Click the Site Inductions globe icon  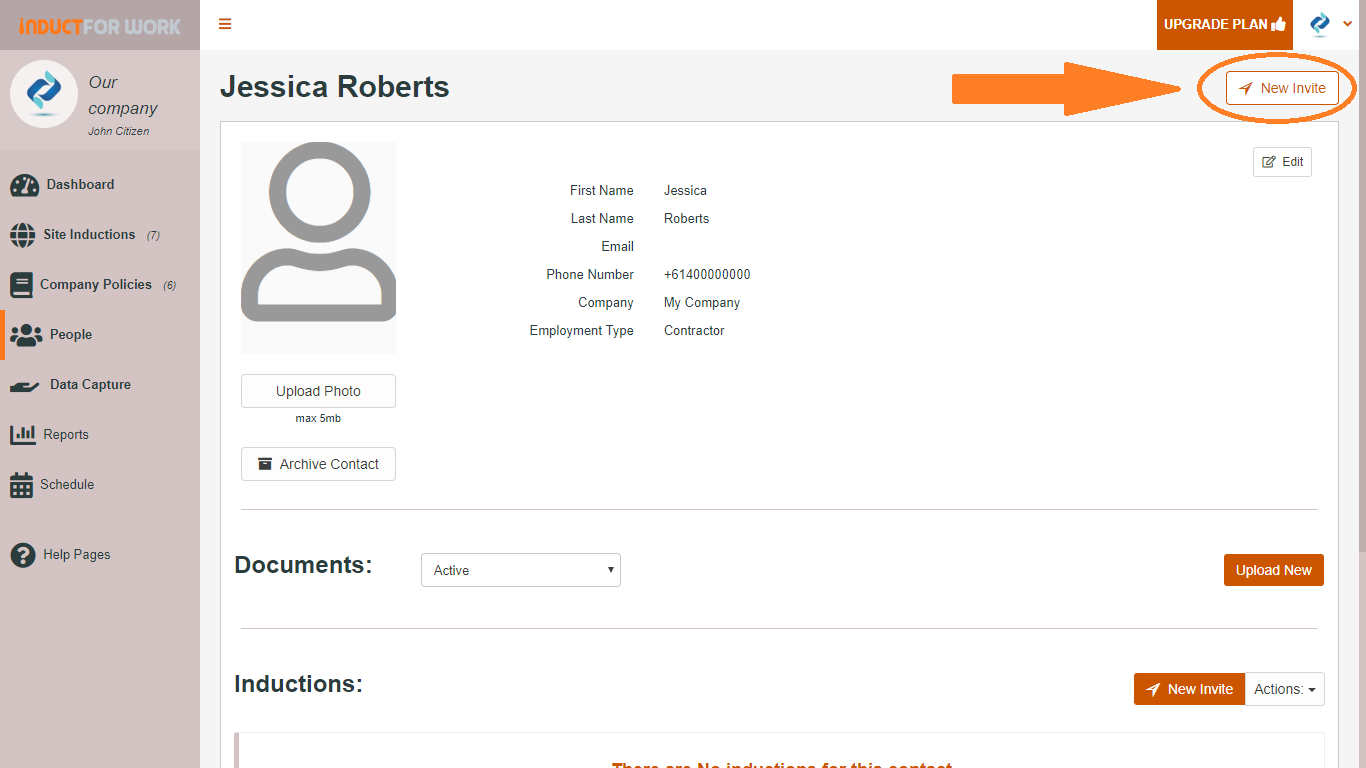pos(22,235)
